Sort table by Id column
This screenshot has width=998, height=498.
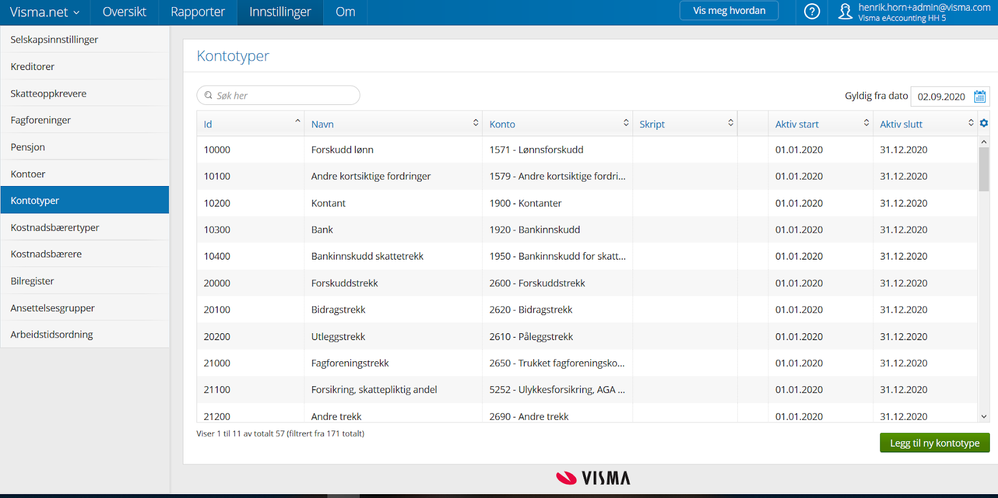click(250, 124)
